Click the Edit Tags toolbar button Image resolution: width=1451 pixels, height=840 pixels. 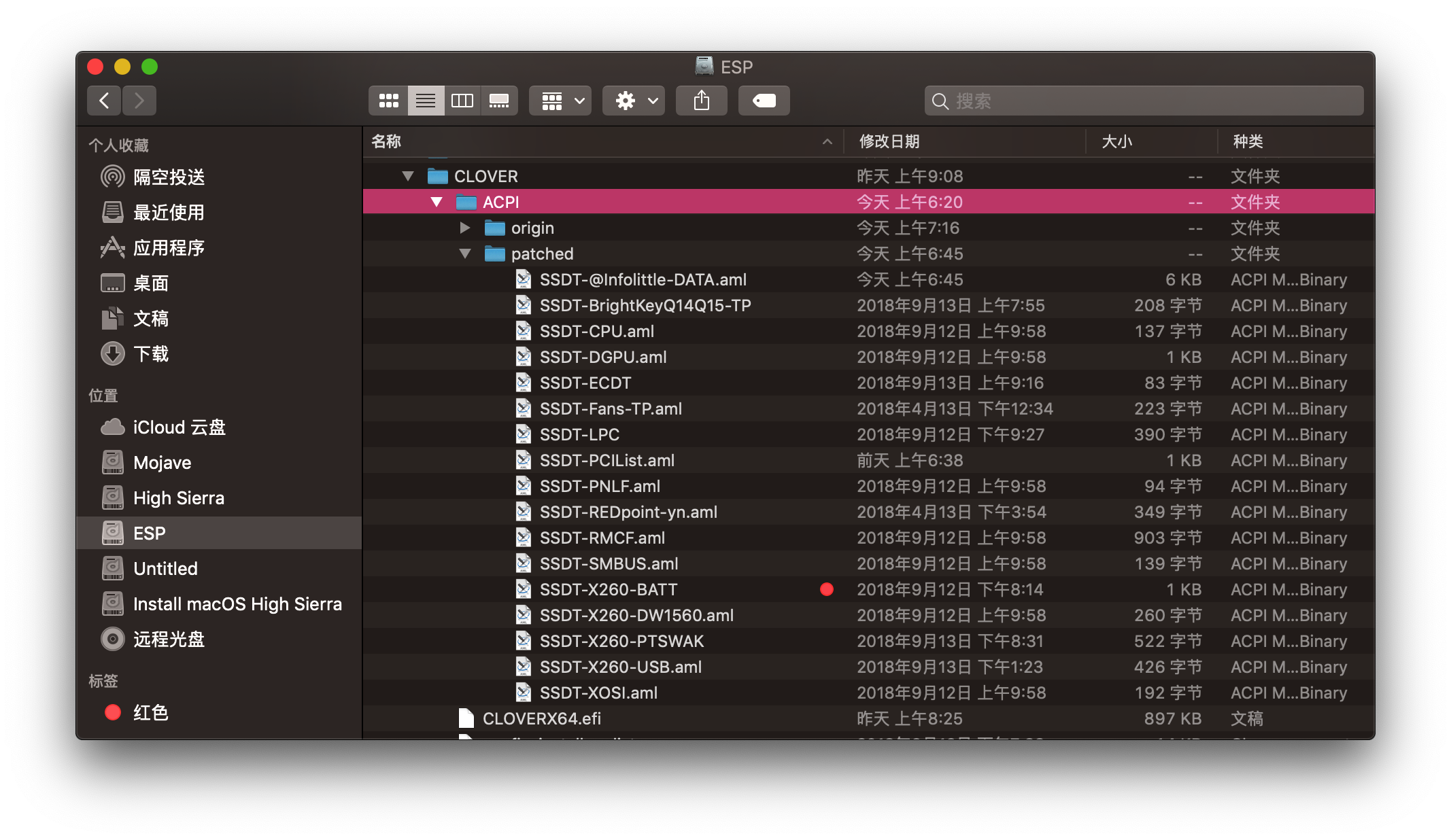764,101
